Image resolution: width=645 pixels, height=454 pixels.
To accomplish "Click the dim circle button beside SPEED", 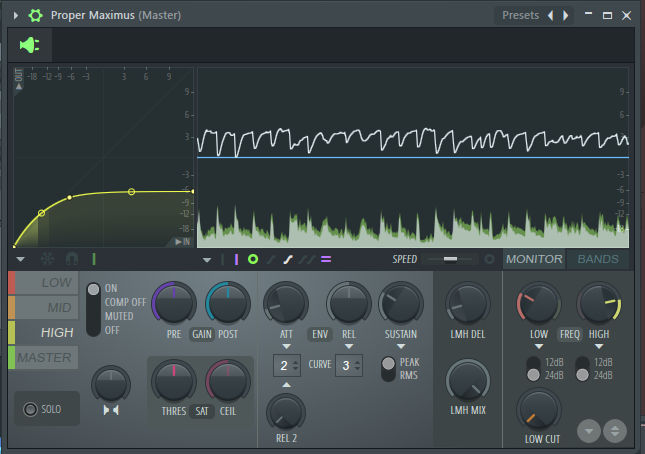I will (x=489, y=259).
